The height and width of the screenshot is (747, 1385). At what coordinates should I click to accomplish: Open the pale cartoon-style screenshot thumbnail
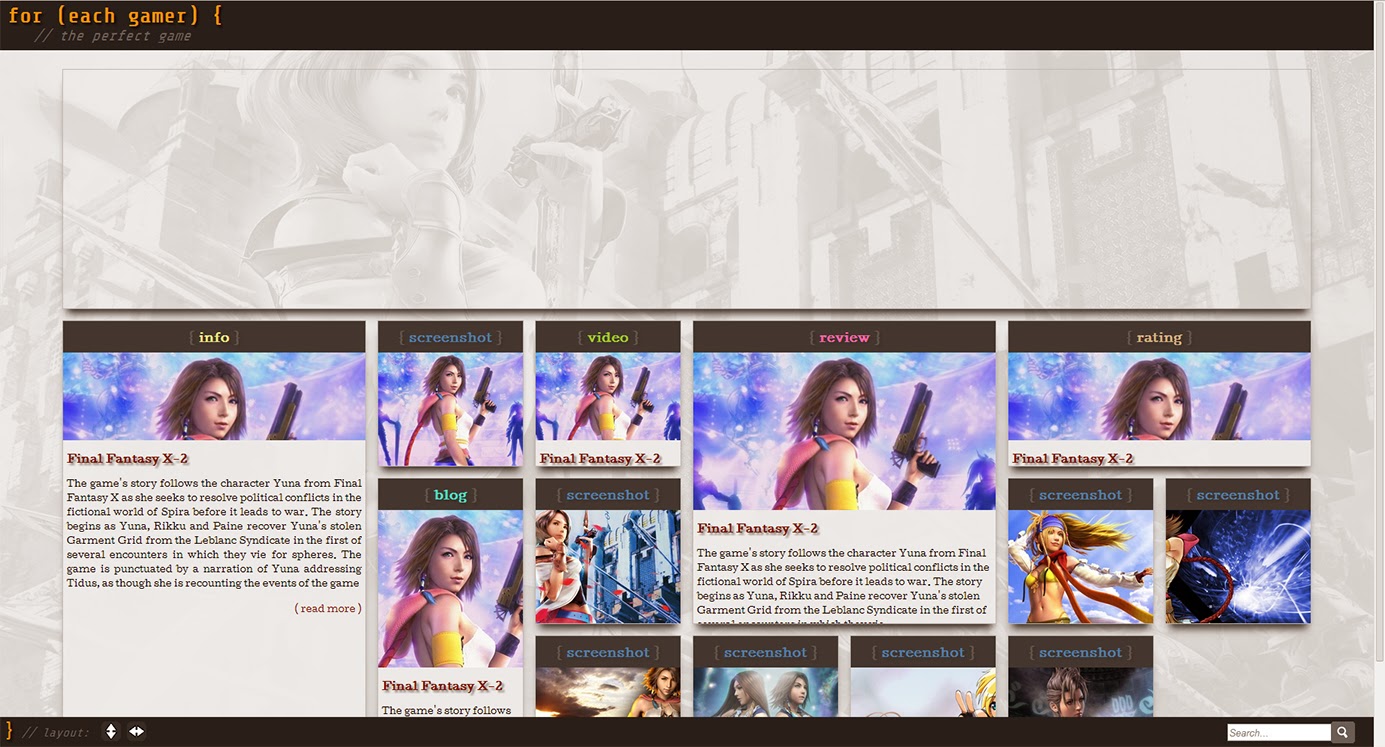click(x=923, y=692)
